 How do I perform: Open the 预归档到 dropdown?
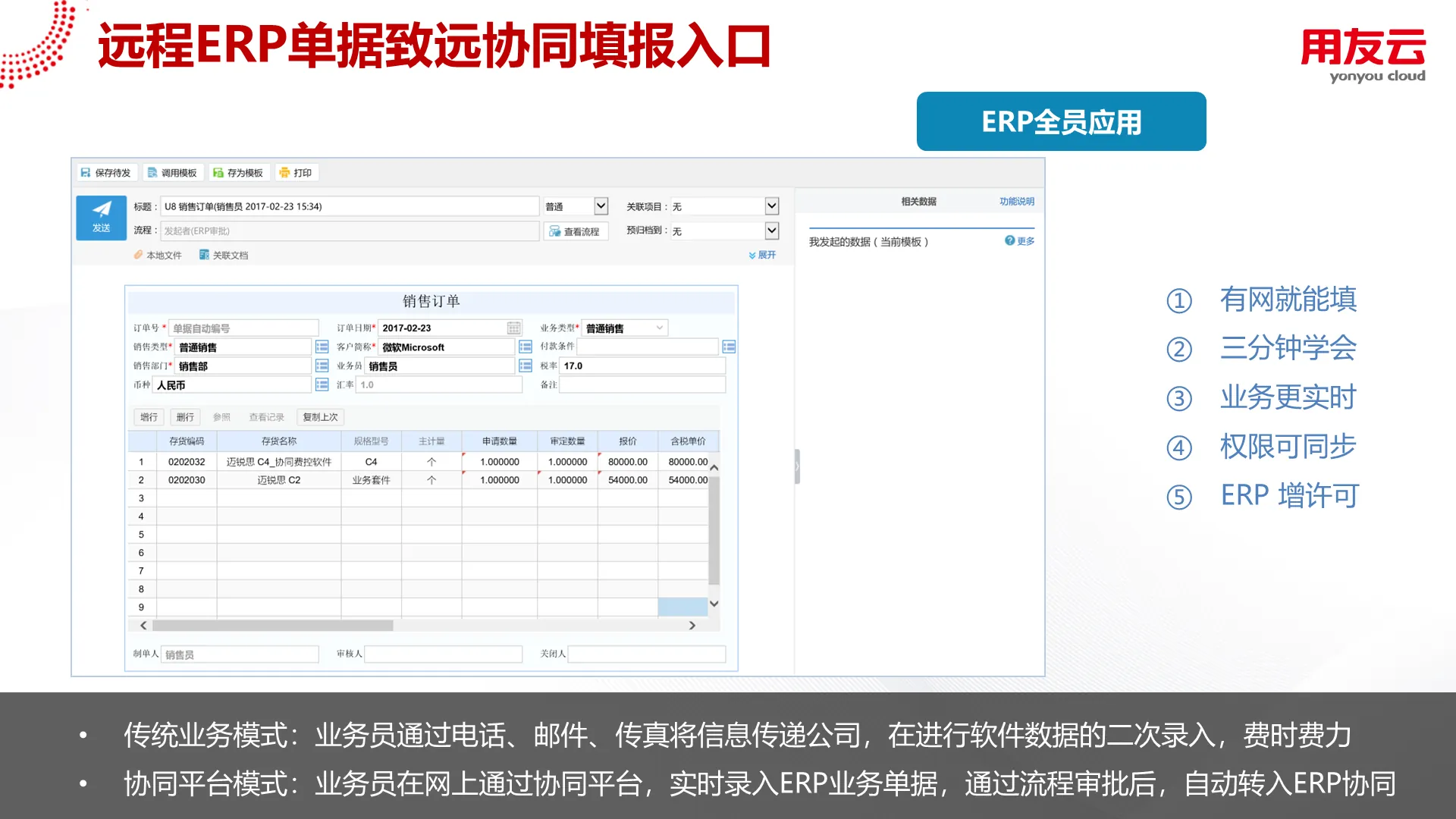click(x=772, y=231)
